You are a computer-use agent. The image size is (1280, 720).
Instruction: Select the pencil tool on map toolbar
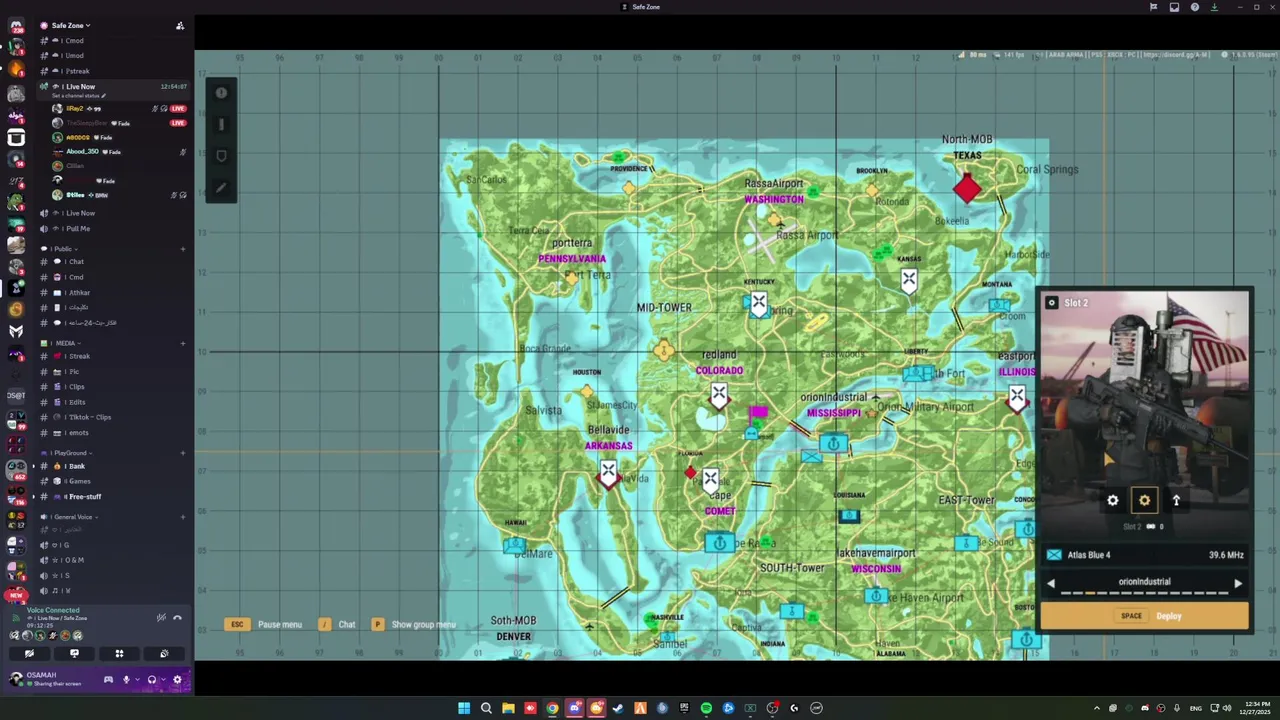click(221, 187)
